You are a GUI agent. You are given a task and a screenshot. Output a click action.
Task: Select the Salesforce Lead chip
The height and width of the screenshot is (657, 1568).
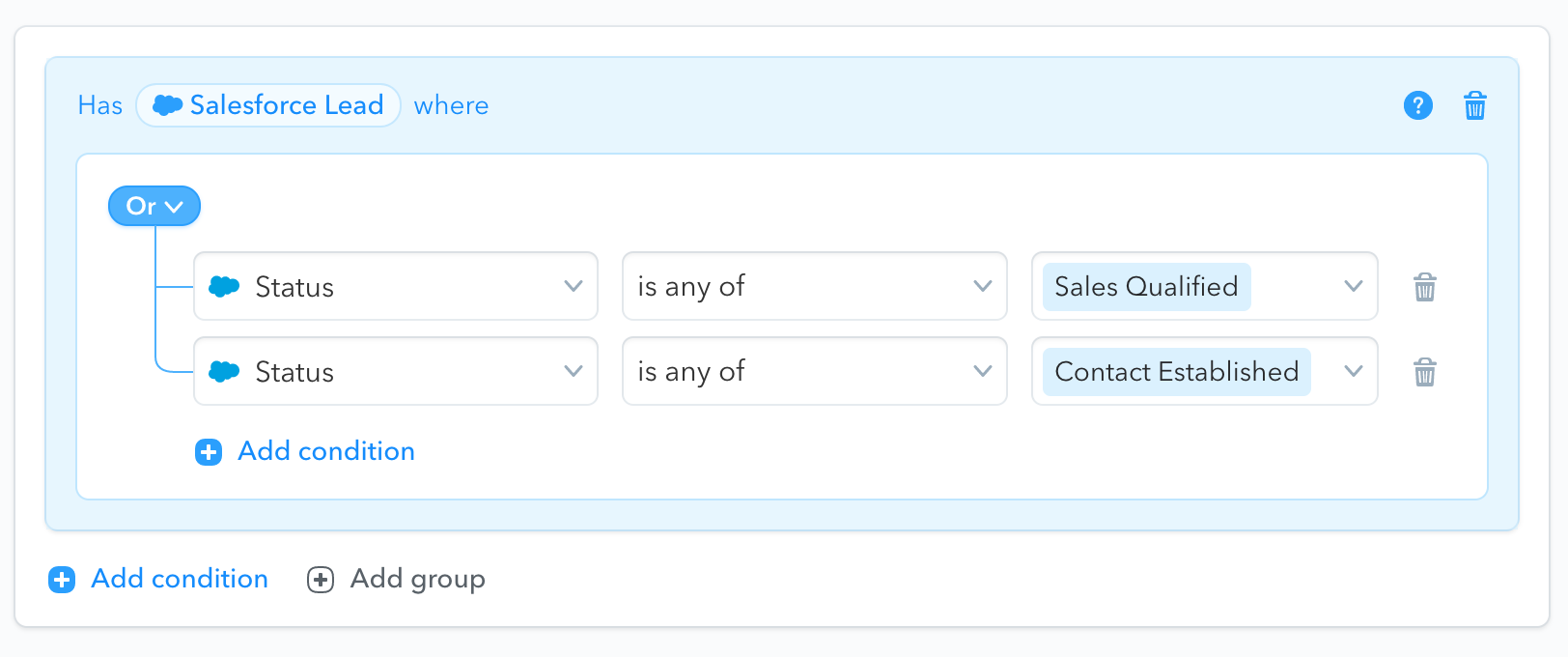[x=268, y=105]
